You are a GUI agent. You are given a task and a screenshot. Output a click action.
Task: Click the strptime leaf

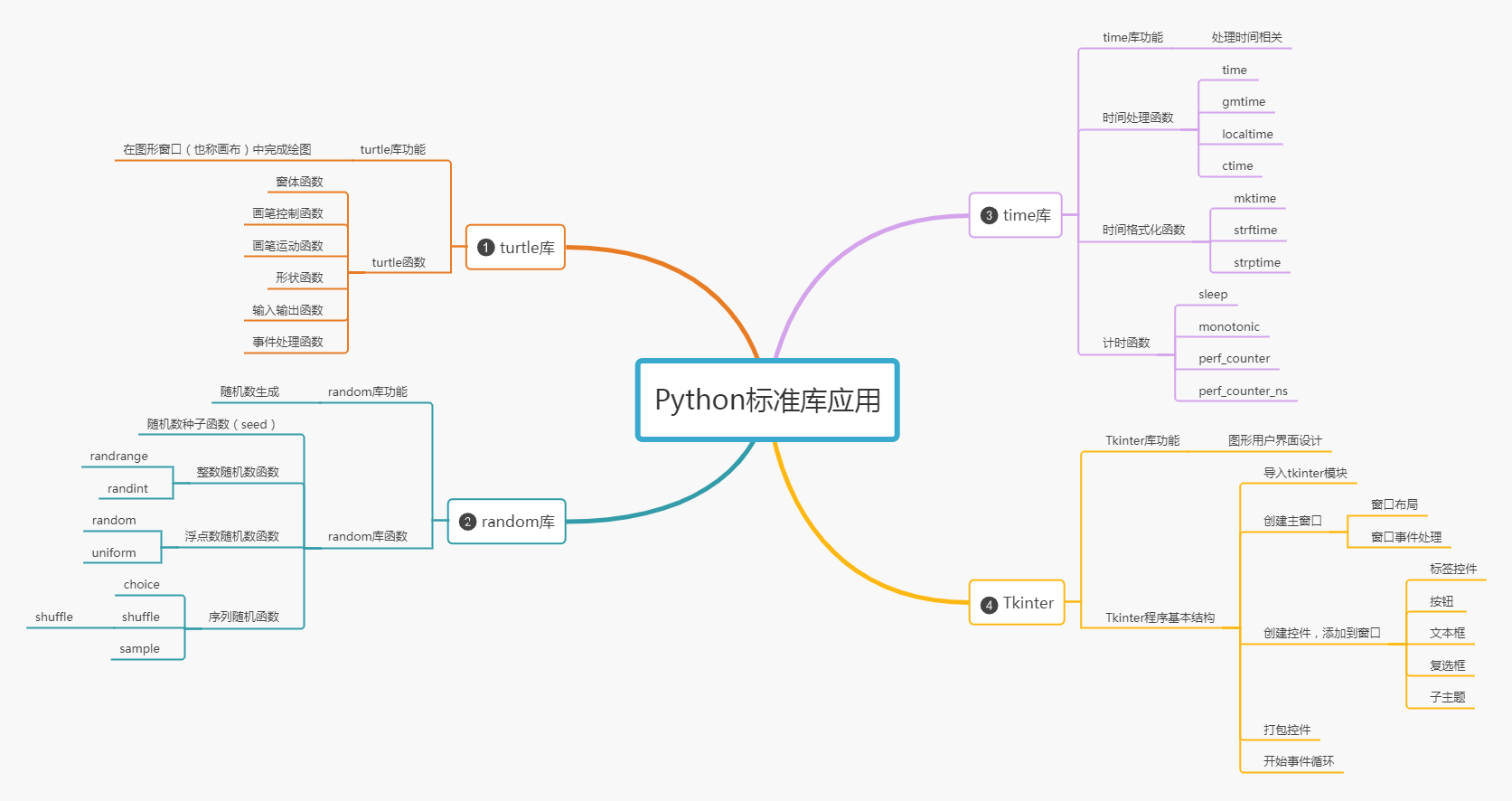(1257, 263)
